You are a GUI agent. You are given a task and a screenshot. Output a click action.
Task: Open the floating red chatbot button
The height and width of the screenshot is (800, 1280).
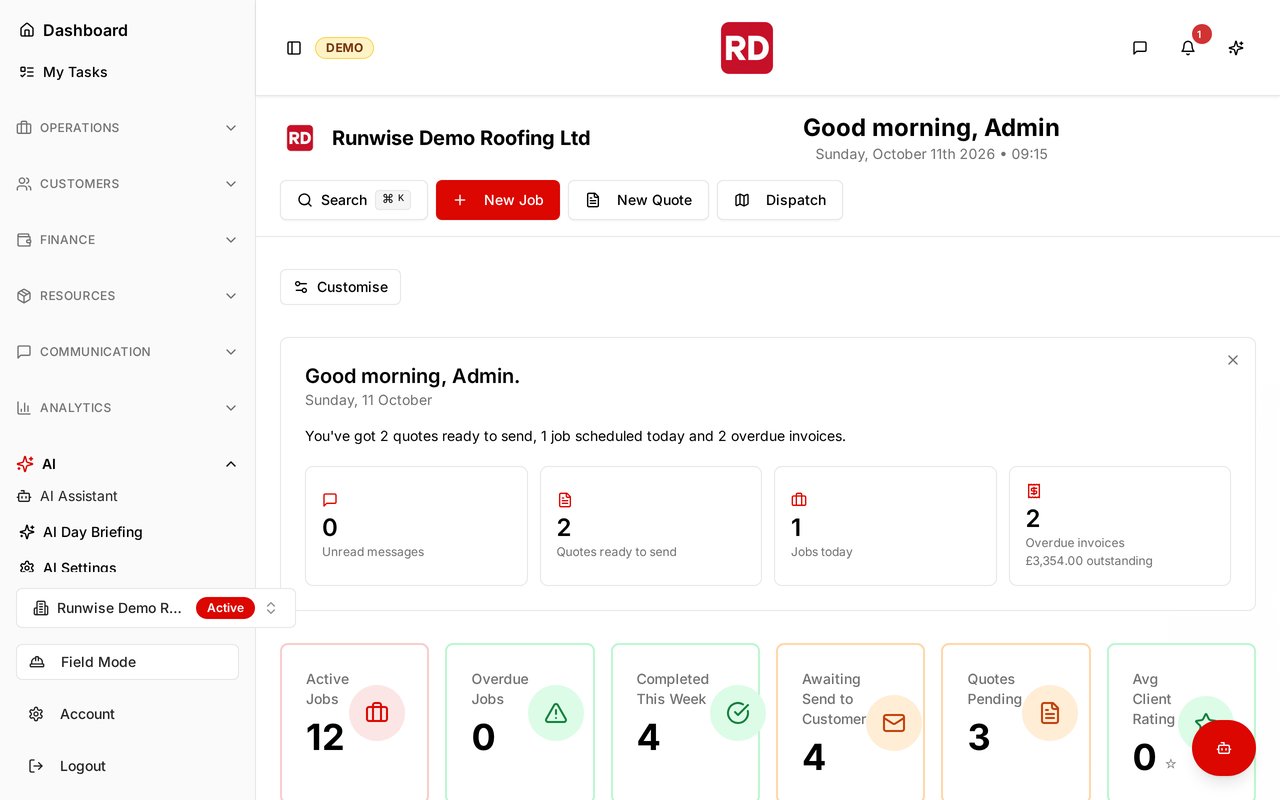click(1224, 748)
